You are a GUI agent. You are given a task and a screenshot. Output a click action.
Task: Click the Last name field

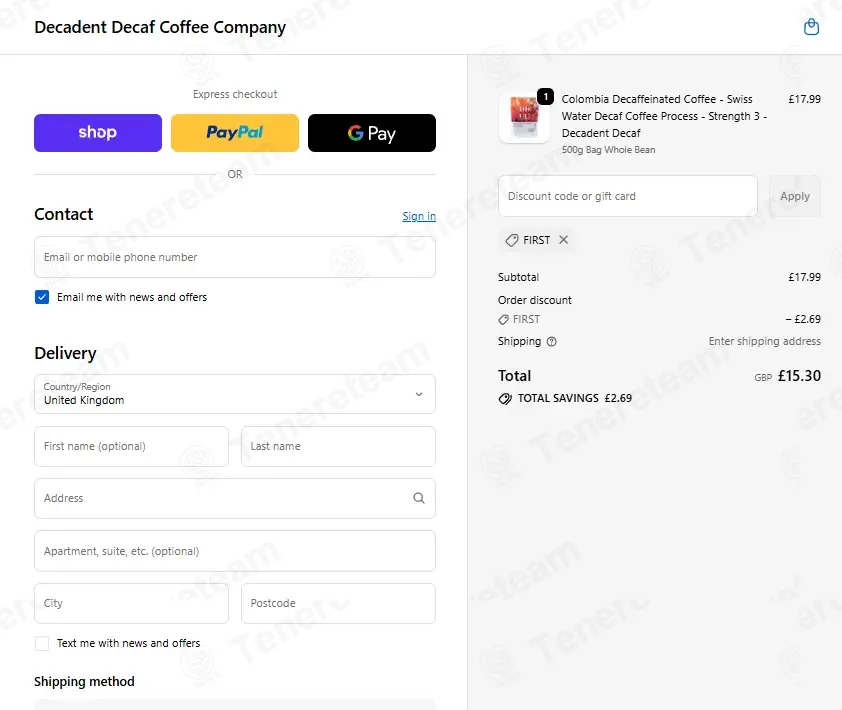(338, 446)
